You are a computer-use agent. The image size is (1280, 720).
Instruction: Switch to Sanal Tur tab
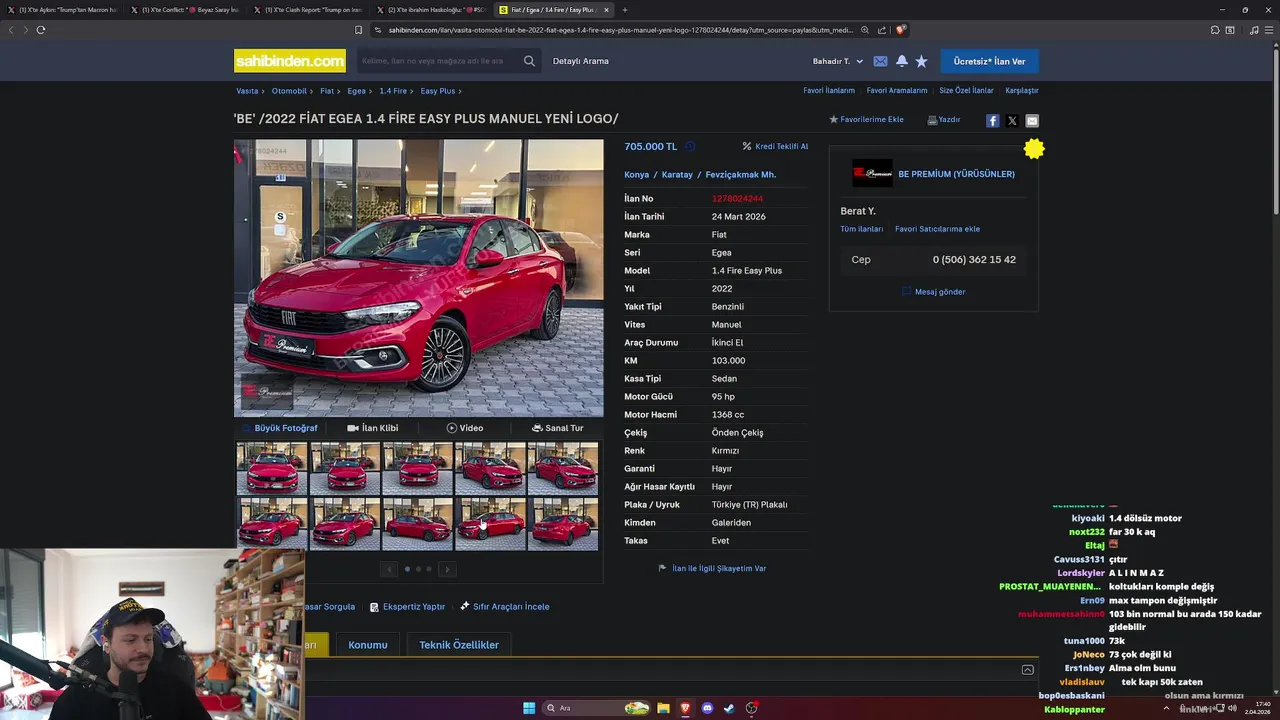tap(557, 428)
